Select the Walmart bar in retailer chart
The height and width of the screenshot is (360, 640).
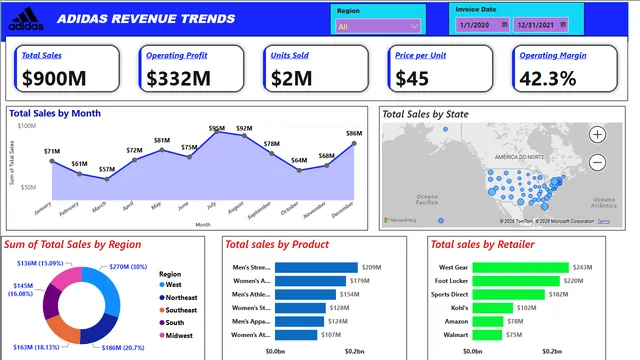tap(487, 335)
